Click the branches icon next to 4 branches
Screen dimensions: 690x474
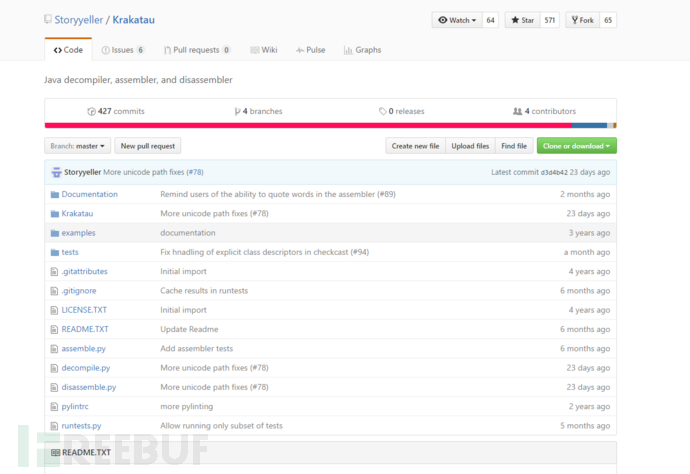(237, 111)
